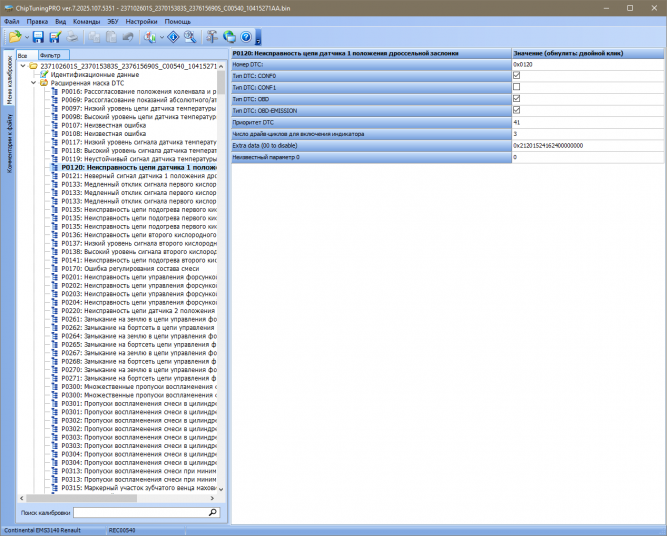
Task: Click the table icon beside P0220 tree row
Action: point(54,311)
